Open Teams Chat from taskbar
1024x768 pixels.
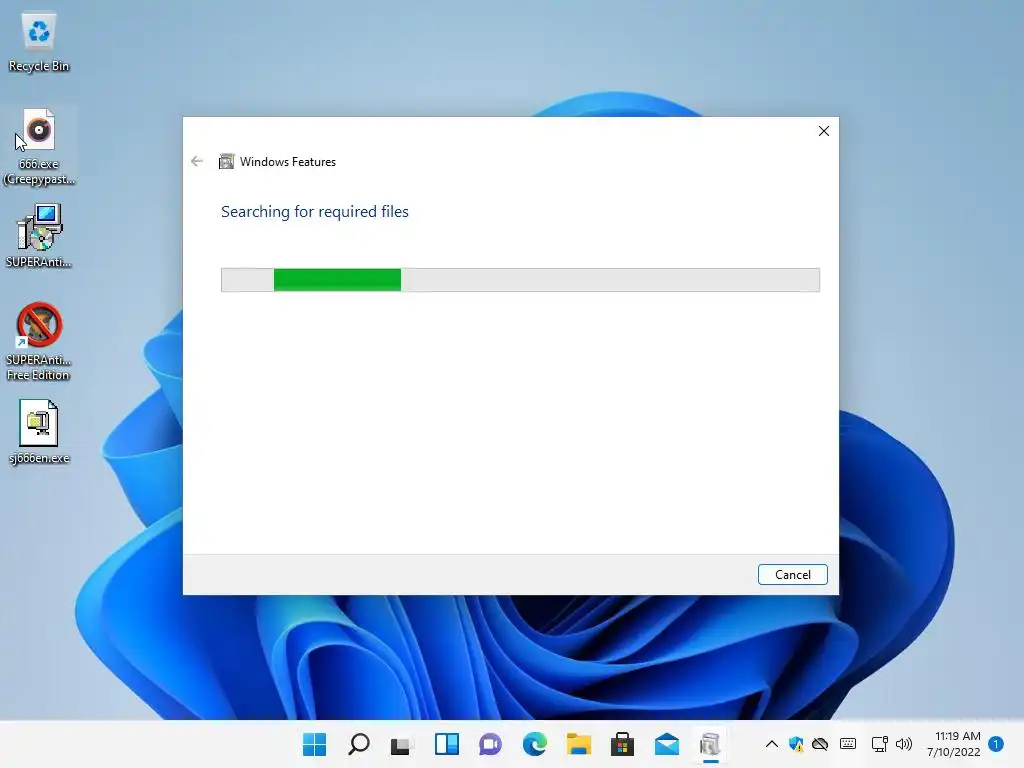(490, 744)
